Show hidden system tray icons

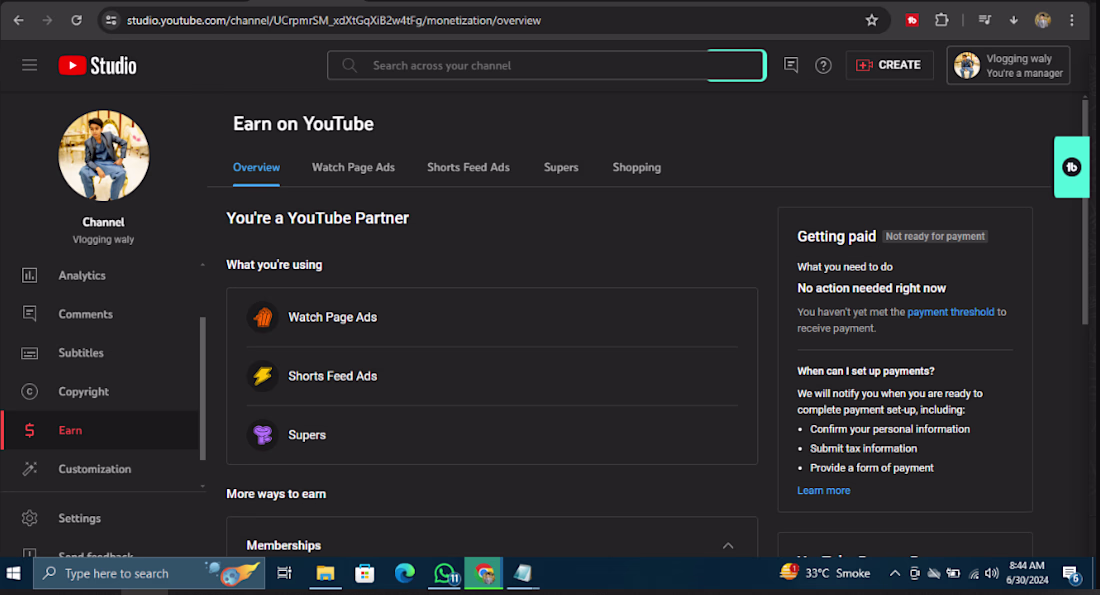pyautogui.click(x=894, y=573)
